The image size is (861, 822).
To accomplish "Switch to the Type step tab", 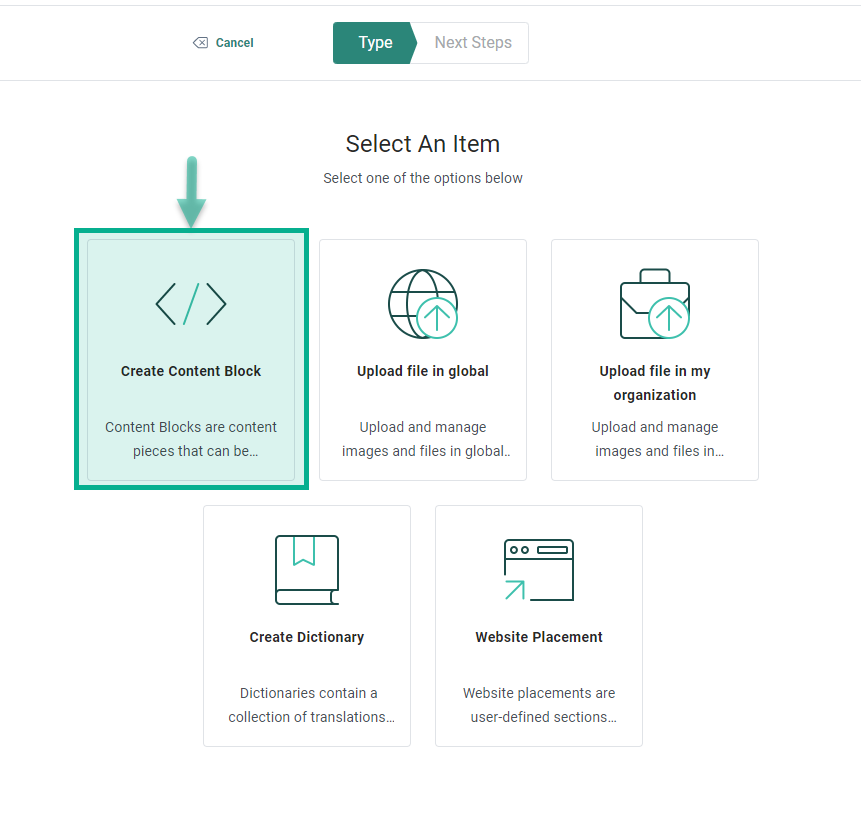I will [x=374, y=43].
